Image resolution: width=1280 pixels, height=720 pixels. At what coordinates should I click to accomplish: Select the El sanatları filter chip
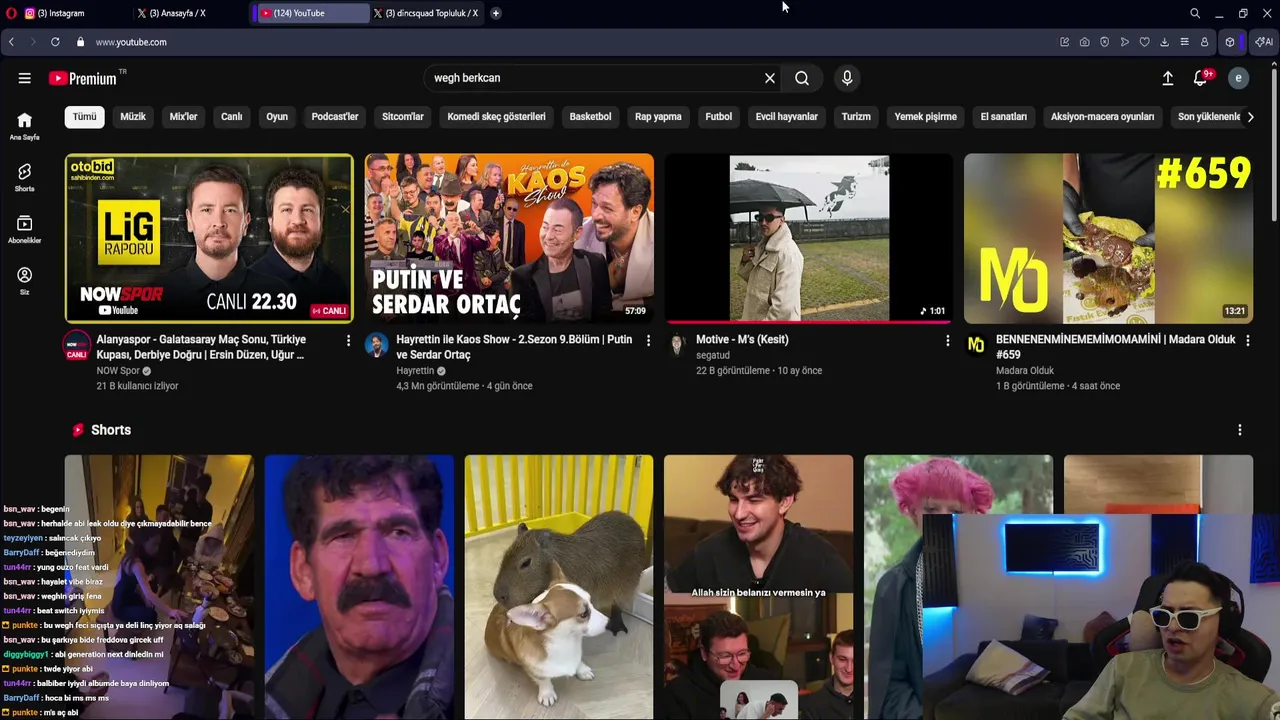tap(1004, 117)
